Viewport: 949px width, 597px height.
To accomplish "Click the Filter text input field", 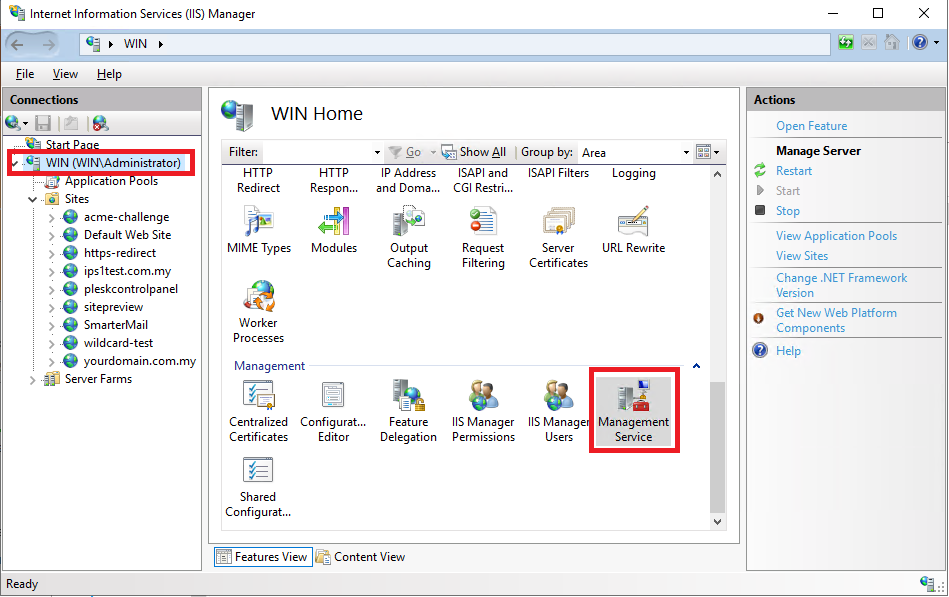I will pyautogui.click(x=320, y=153).
